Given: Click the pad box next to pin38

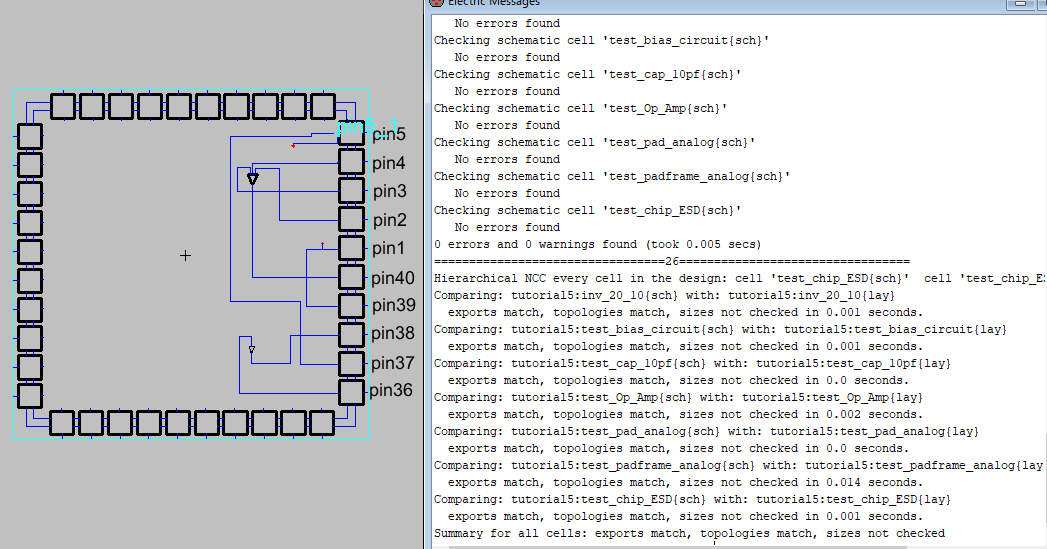Looking at the screenshot, I should pos(351,334).
